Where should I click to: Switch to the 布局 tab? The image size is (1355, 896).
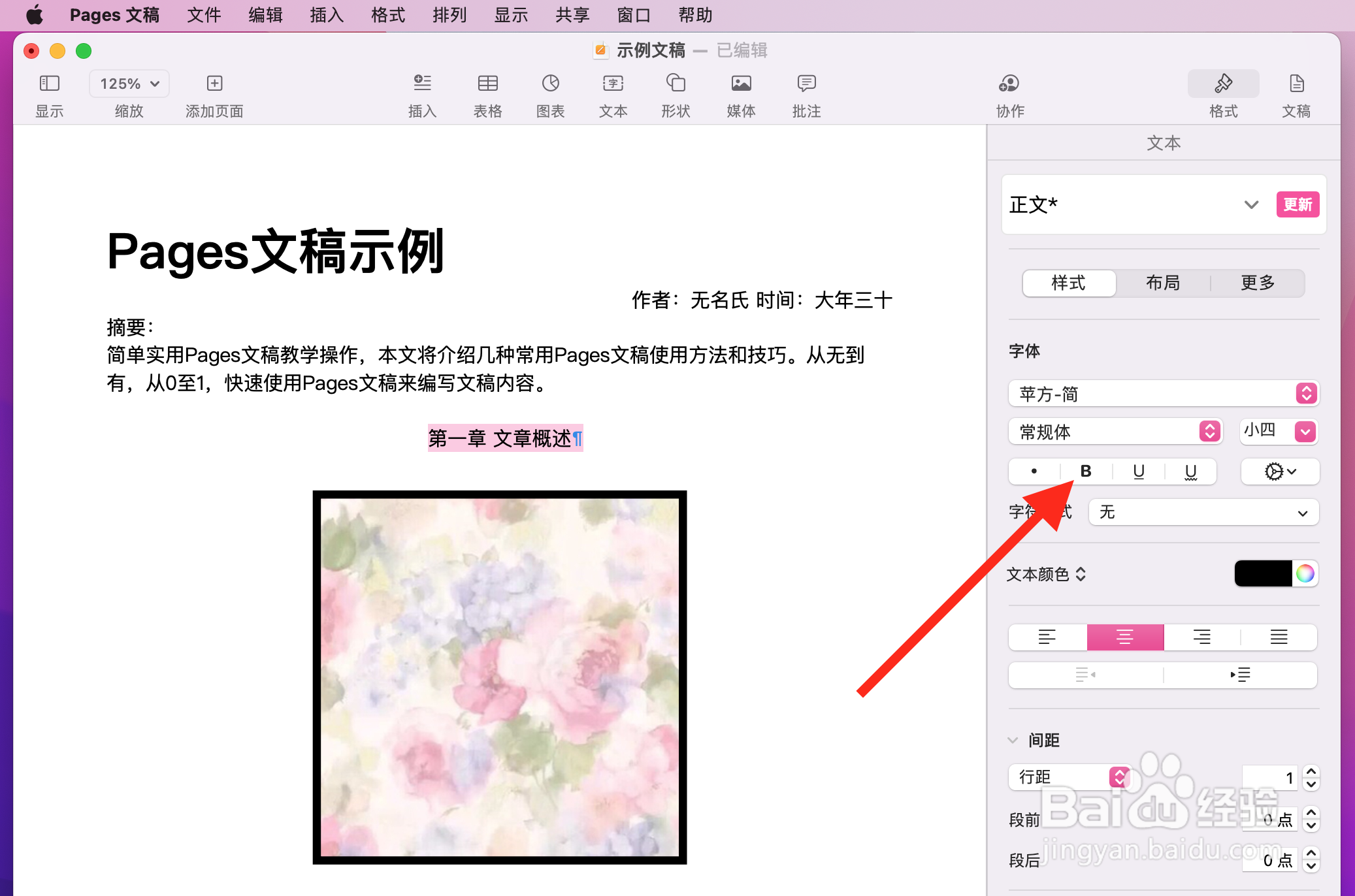[x=1163, y=283]
